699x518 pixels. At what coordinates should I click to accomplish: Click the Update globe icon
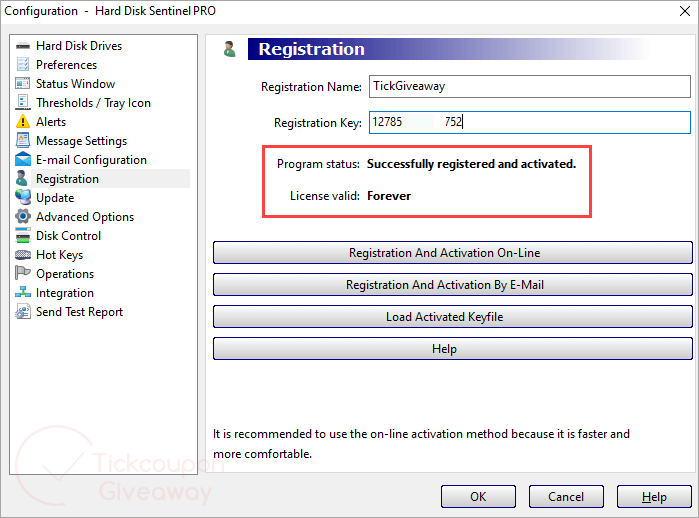pos(23,197)
